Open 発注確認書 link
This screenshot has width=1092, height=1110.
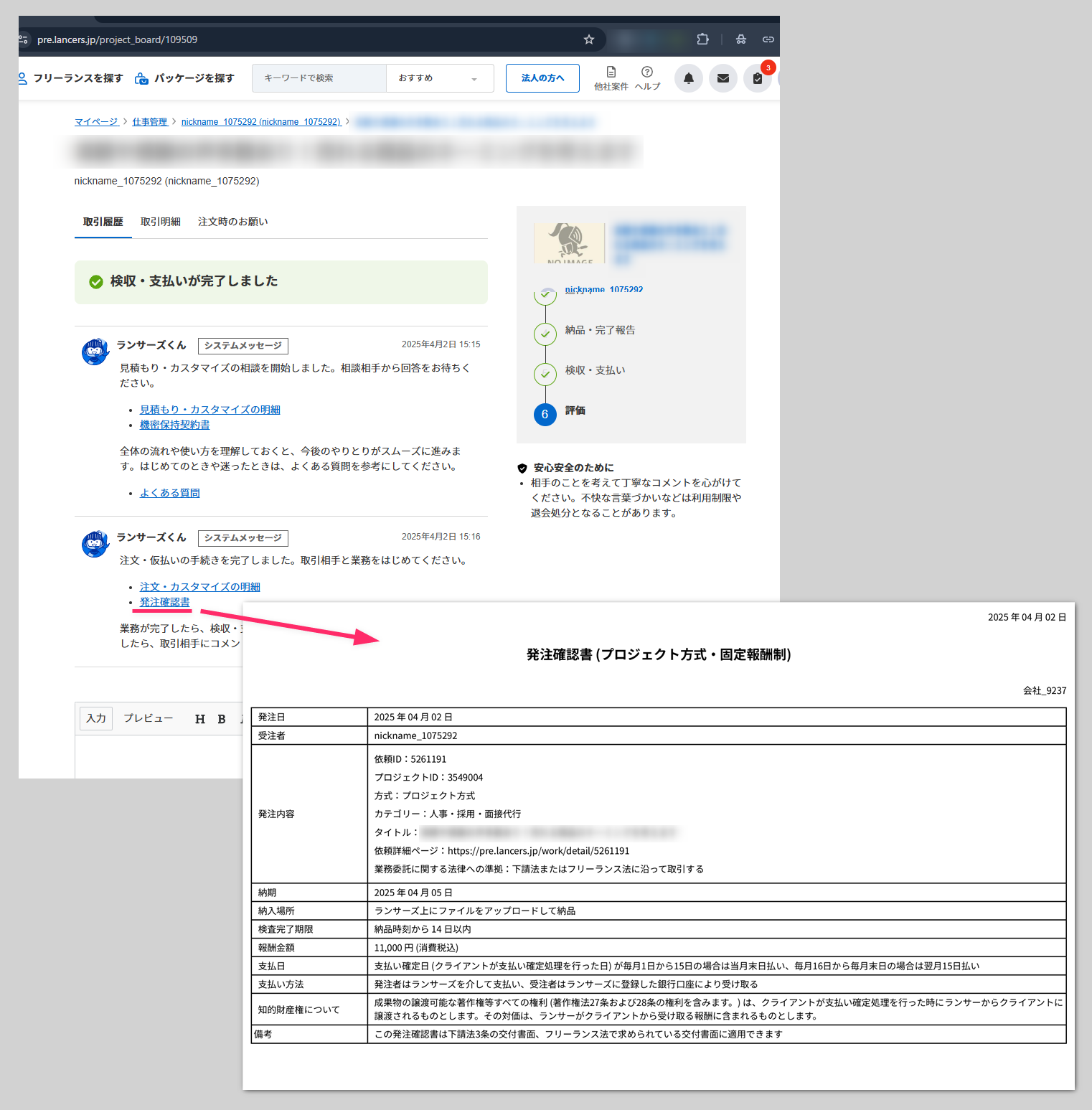165,602
